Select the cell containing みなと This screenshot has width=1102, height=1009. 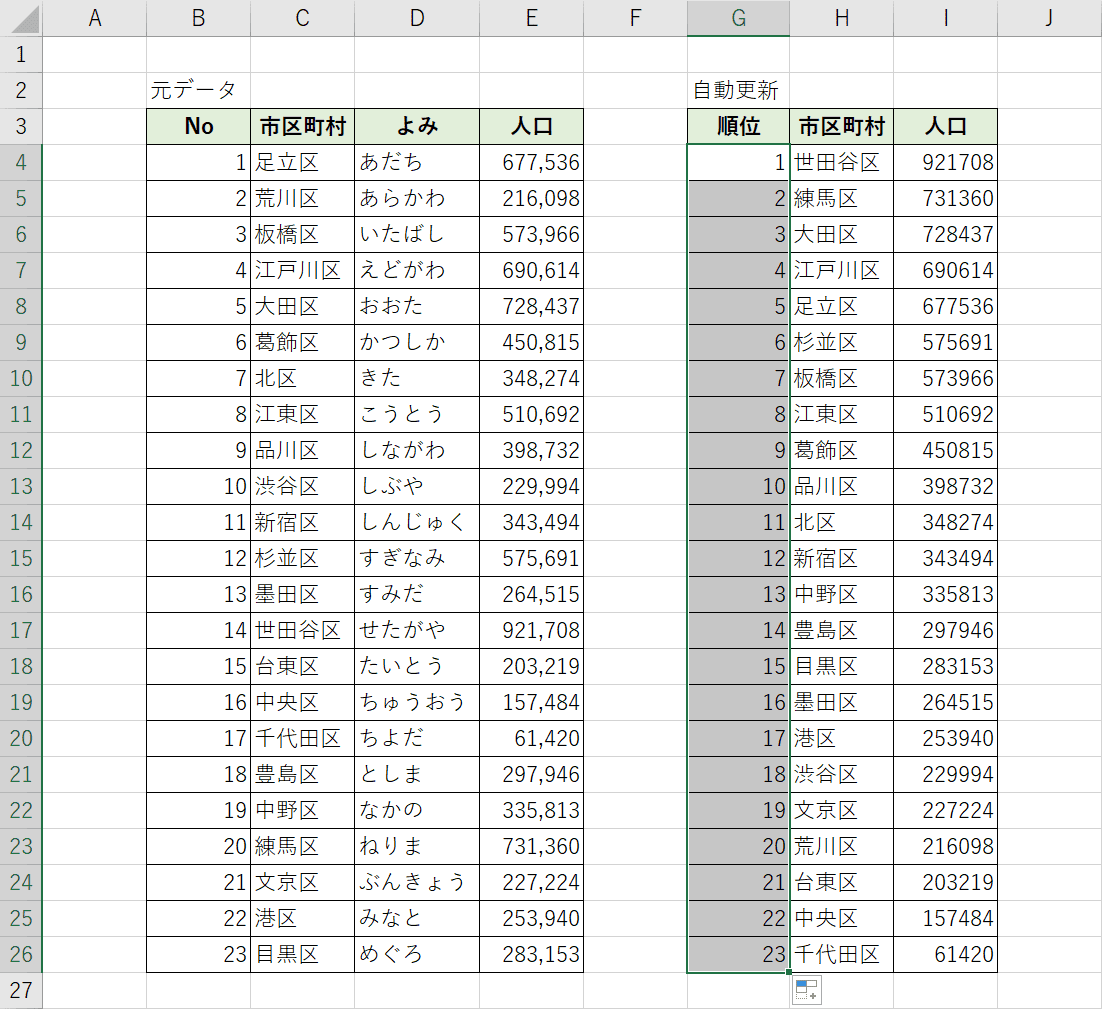click(417, 918)
